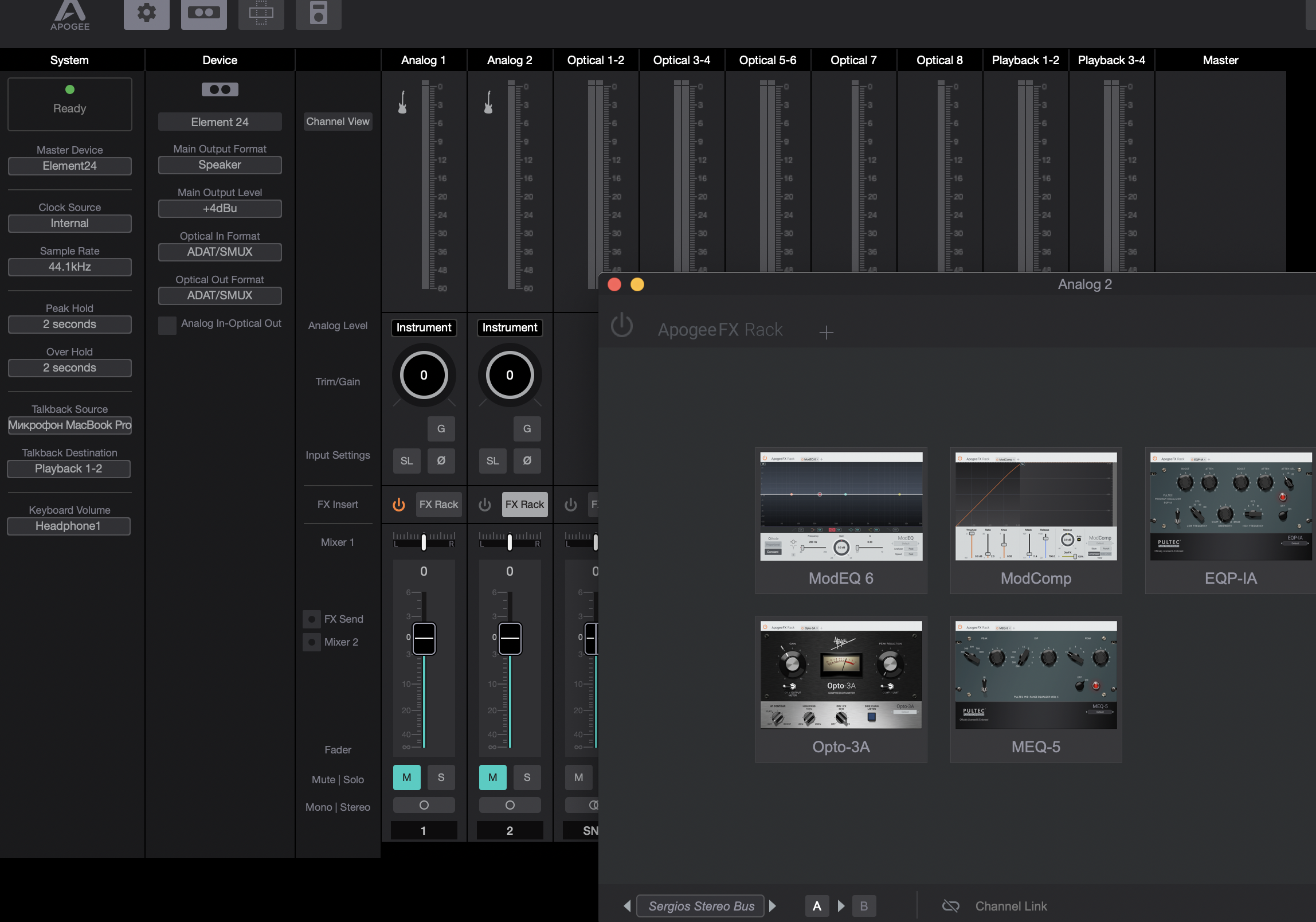Open Clock Source dropdown Internal
Image resolution: width=1316 pixels, height=922 pixels.
click(x=70, y=224)
